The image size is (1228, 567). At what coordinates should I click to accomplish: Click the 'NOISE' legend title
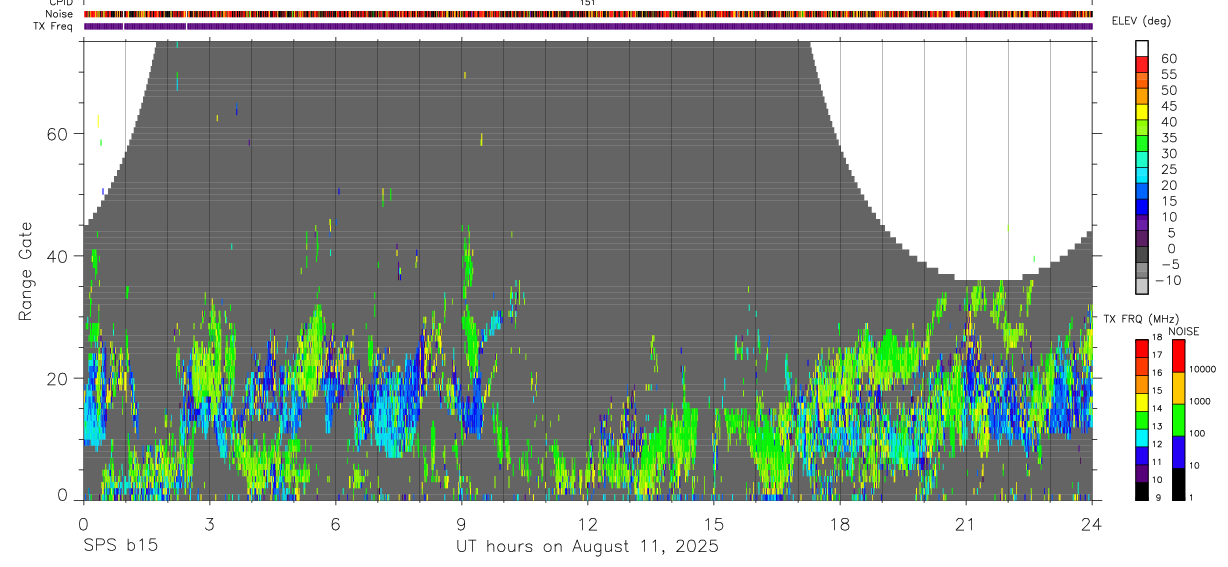click(x=1184, y=332)
